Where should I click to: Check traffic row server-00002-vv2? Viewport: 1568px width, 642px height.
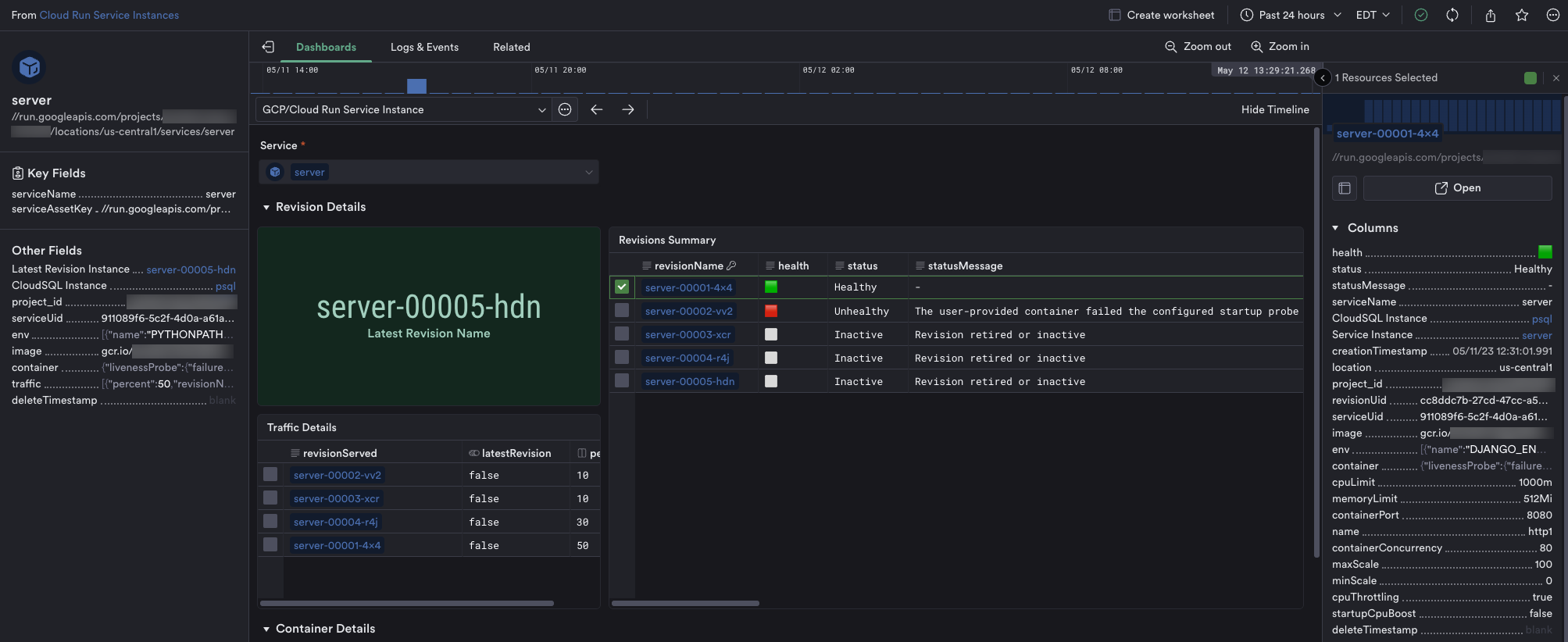[270, 474]
